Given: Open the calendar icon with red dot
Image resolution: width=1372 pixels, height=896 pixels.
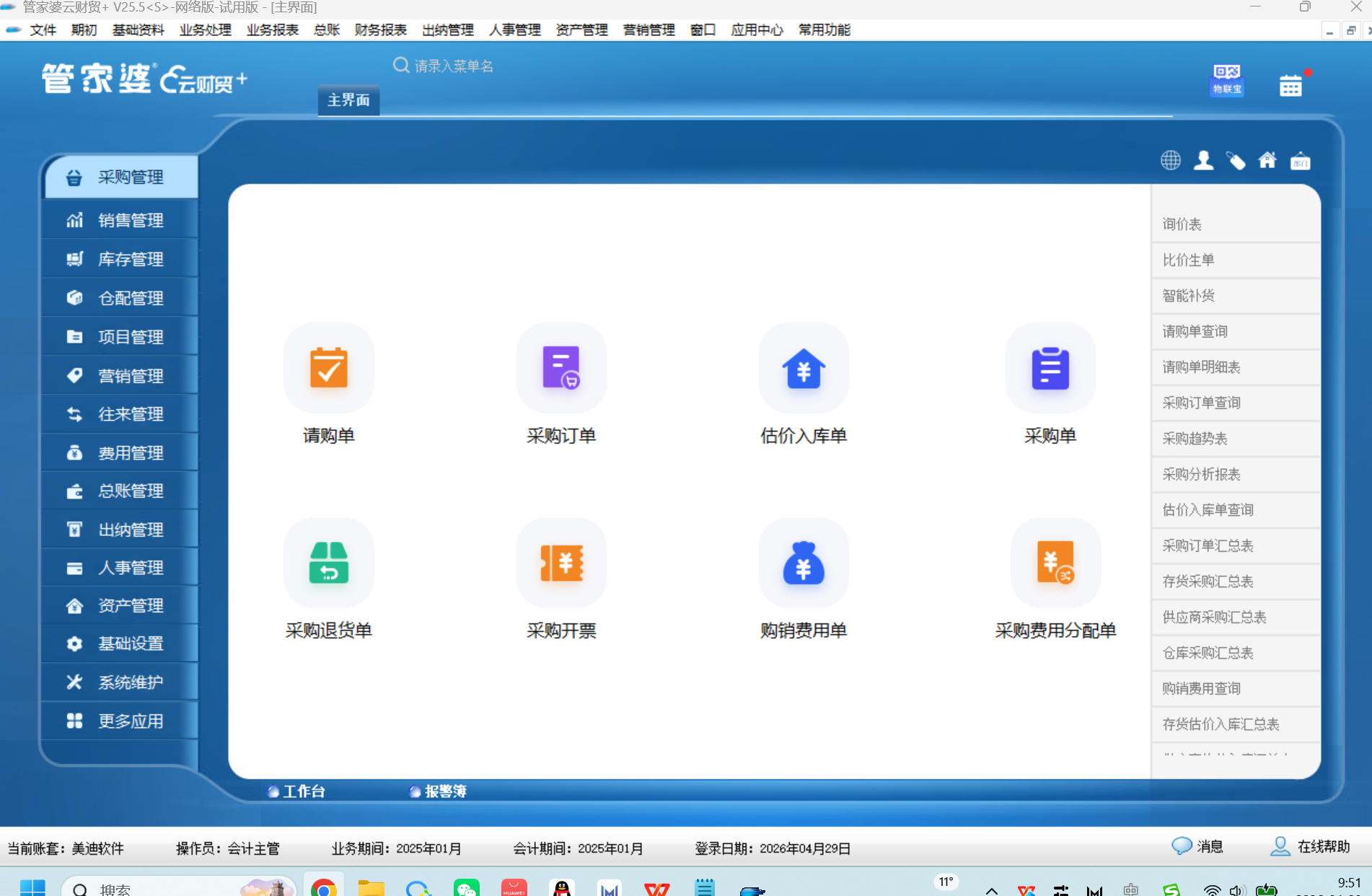Looking at the screenshot, I should pos(1291,84).
